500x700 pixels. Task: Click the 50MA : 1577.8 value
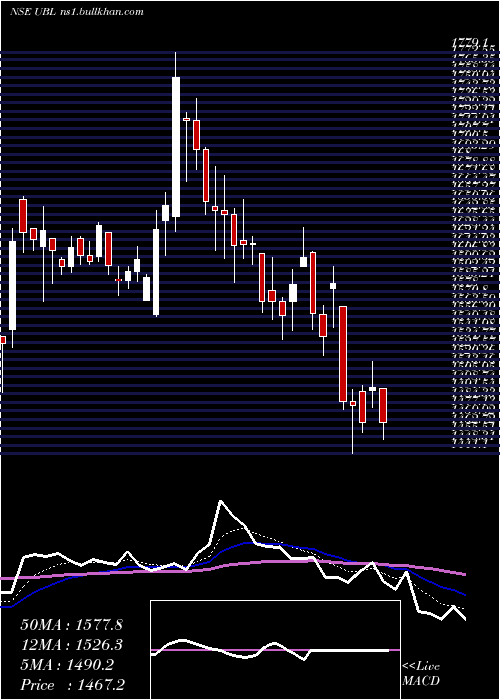[72, 625]
